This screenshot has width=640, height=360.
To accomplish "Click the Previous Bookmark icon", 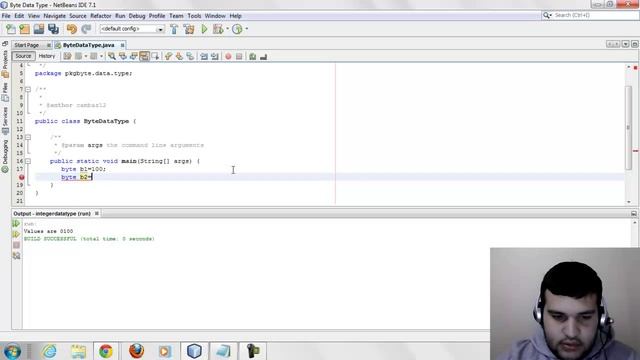I will 169,56.
